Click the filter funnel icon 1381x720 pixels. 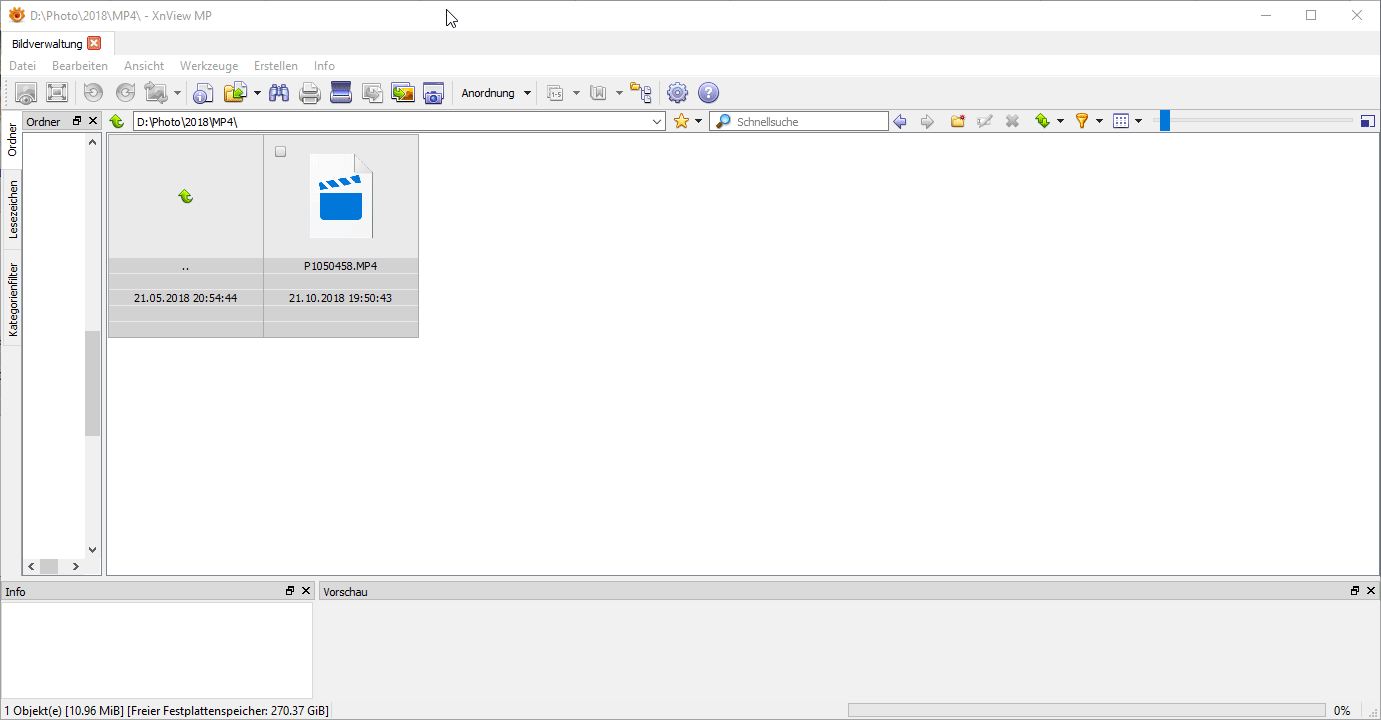tap(1081, 121)
